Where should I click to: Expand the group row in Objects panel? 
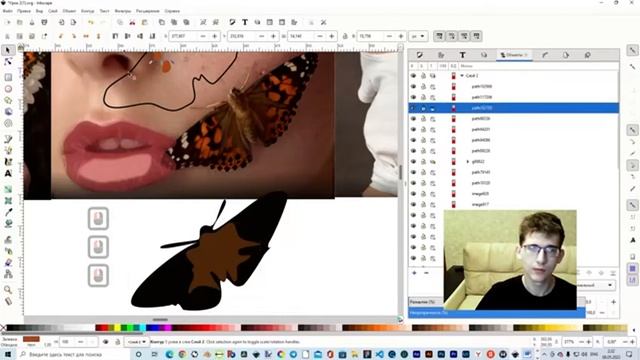(468, 162)
